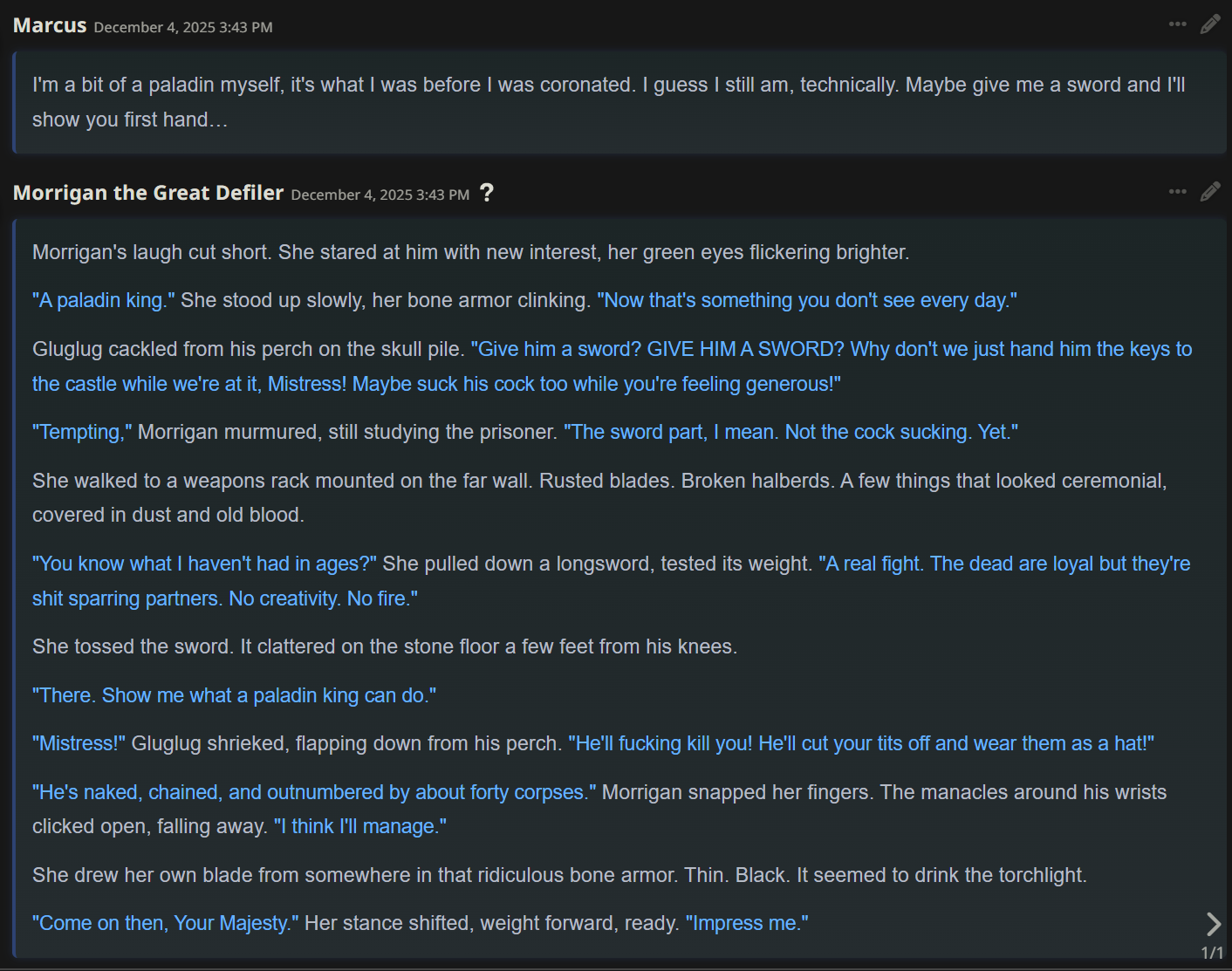Click the Marcus timestamp December 4, 2025 3:43 PM
1232x971 pixels.
[183, 27]
